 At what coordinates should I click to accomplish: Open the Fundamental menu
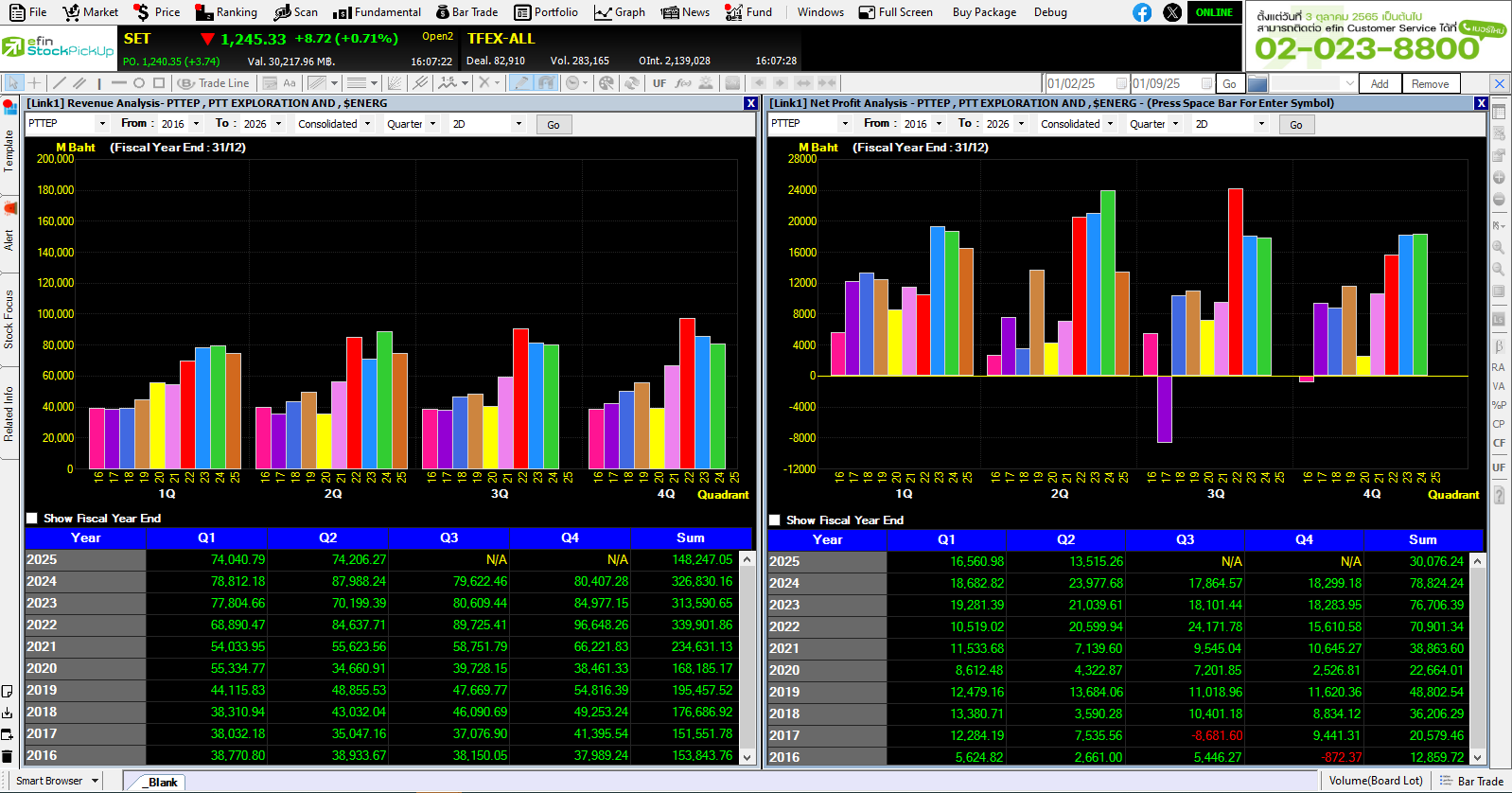click(x=378, y=12)
